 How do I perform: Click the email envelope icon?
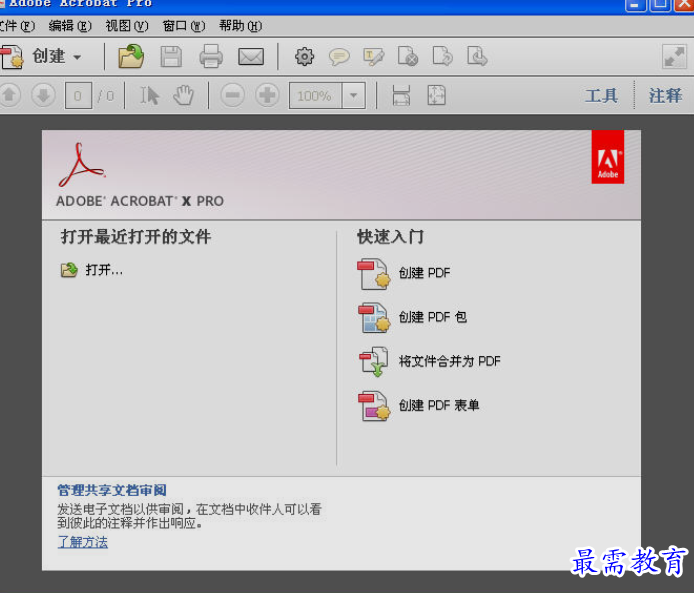point(251,57)
